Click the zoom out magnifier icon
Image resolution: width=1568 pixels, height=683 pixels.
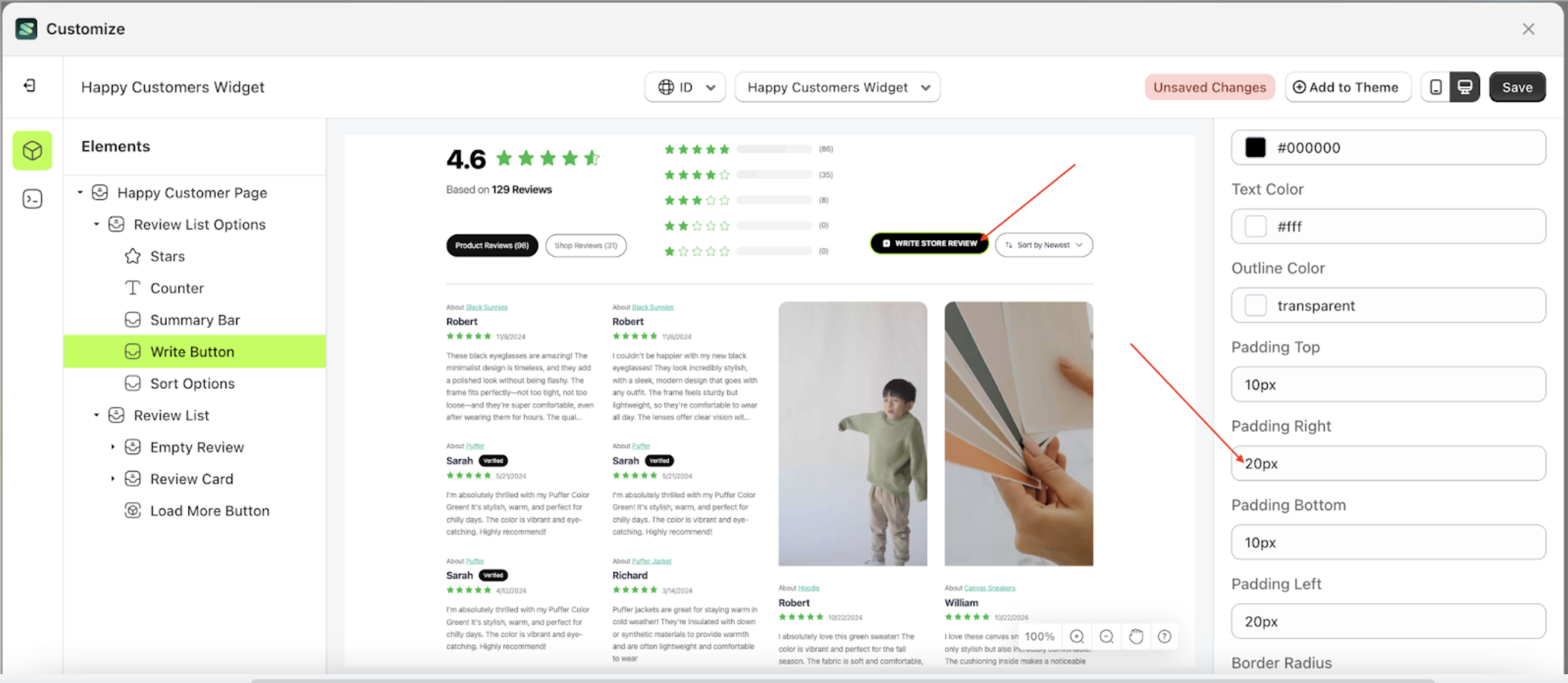tap(1106, 636)
